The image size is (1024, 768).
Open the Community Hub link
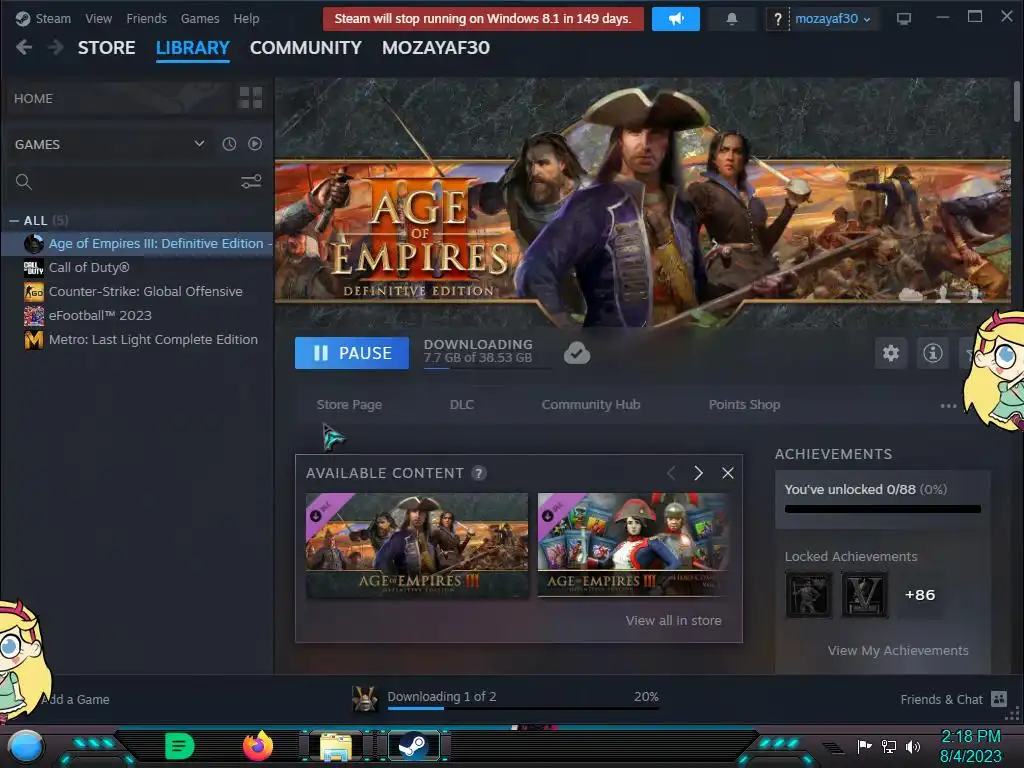[590, 404]
